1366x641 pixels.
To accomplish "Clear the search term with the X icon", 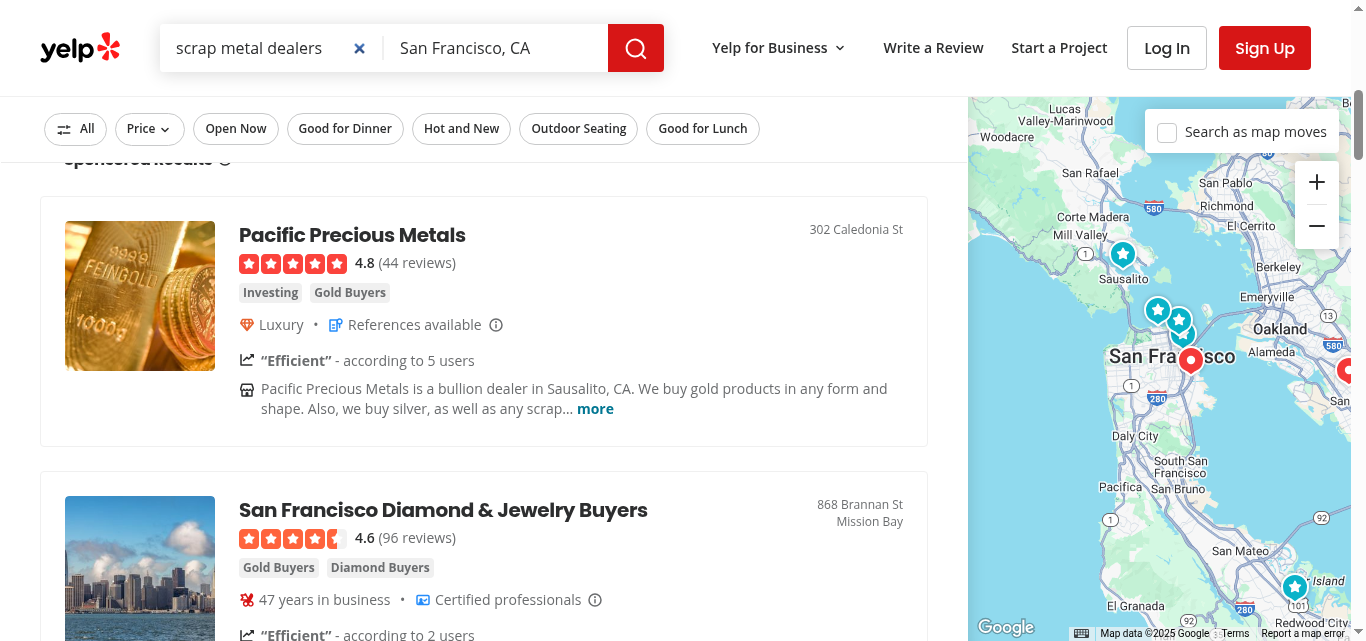I will point(360,48).
